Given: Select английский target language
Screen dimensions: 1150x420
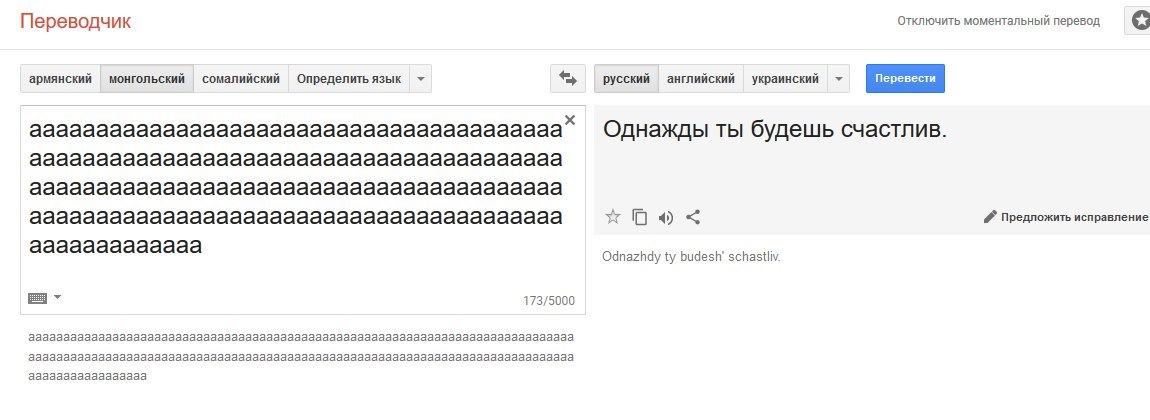Looking at the screenshot, I should click(700, 78).
